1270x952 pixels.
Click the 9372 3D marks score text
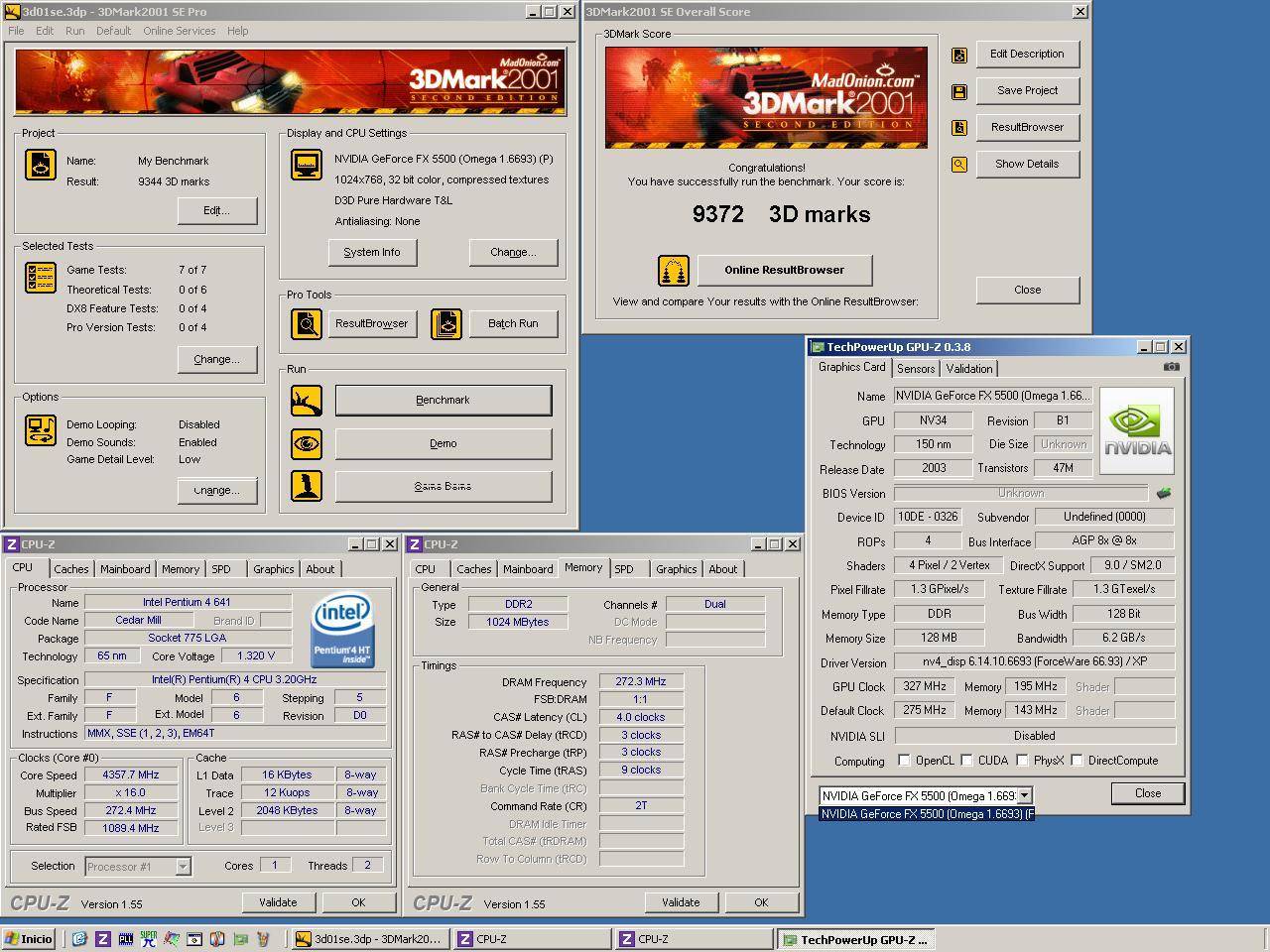point(781,214)
